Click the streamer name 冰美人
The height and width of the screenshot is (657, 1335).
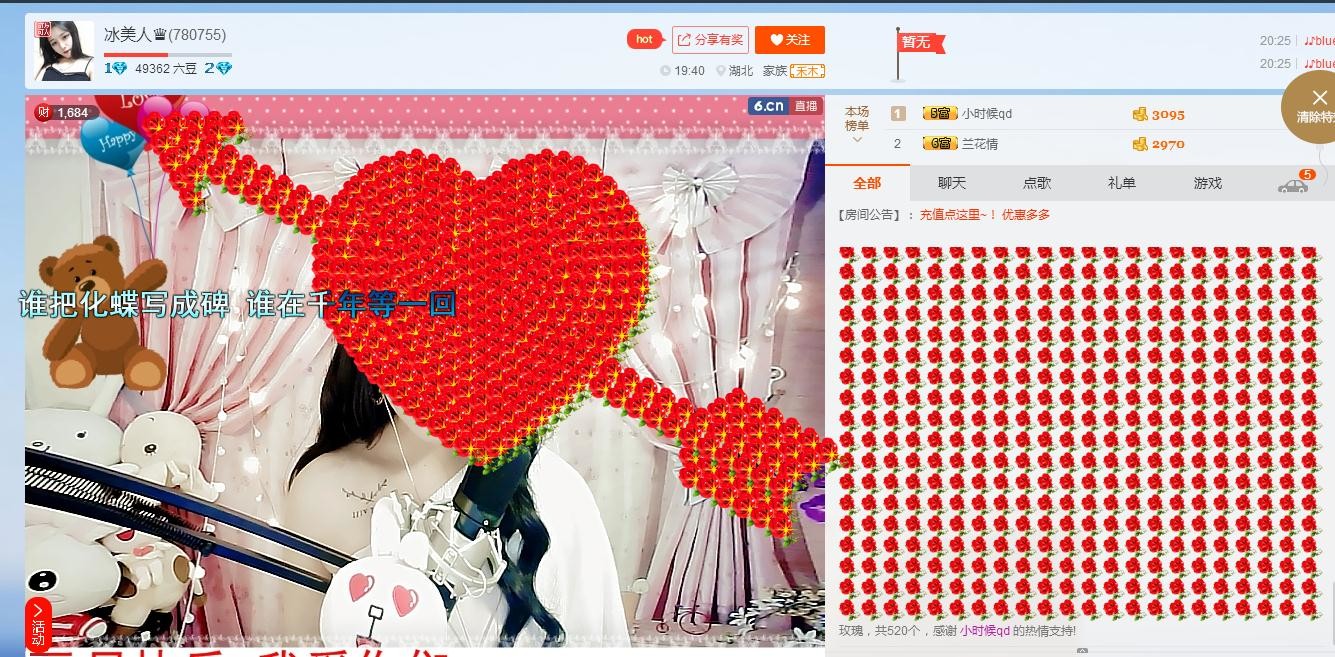[127, 35]
